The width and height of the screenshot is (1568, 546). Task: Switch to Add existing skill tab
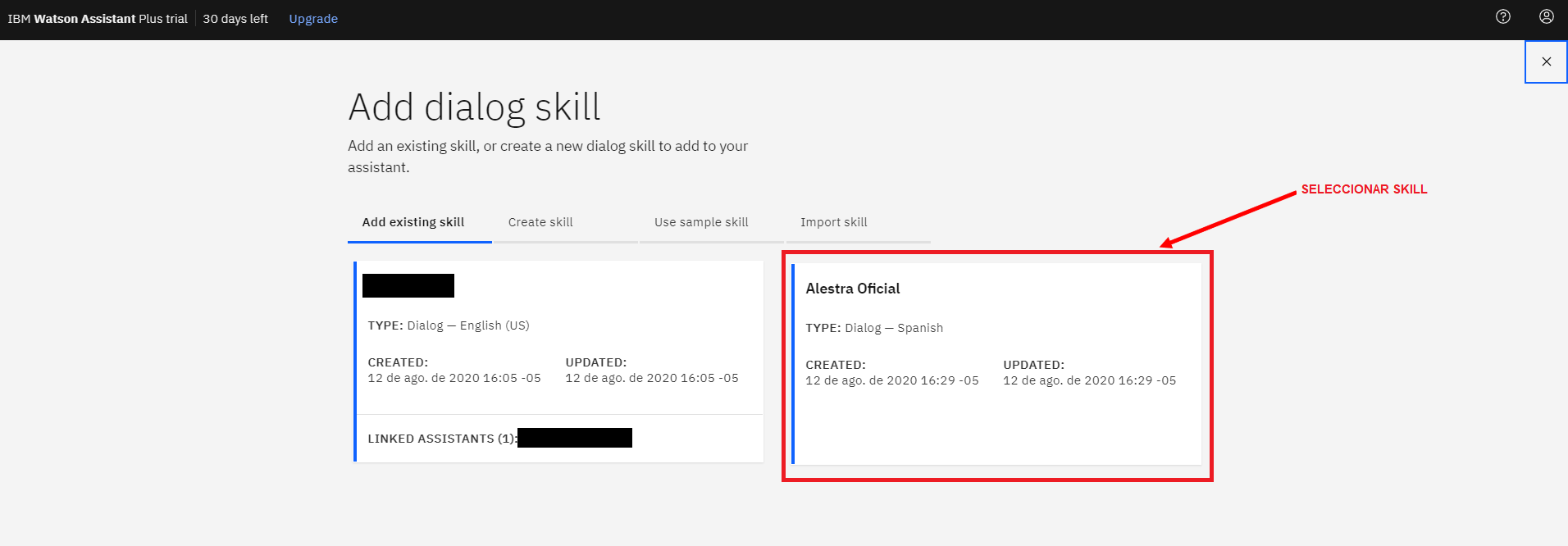pos(419,223)
